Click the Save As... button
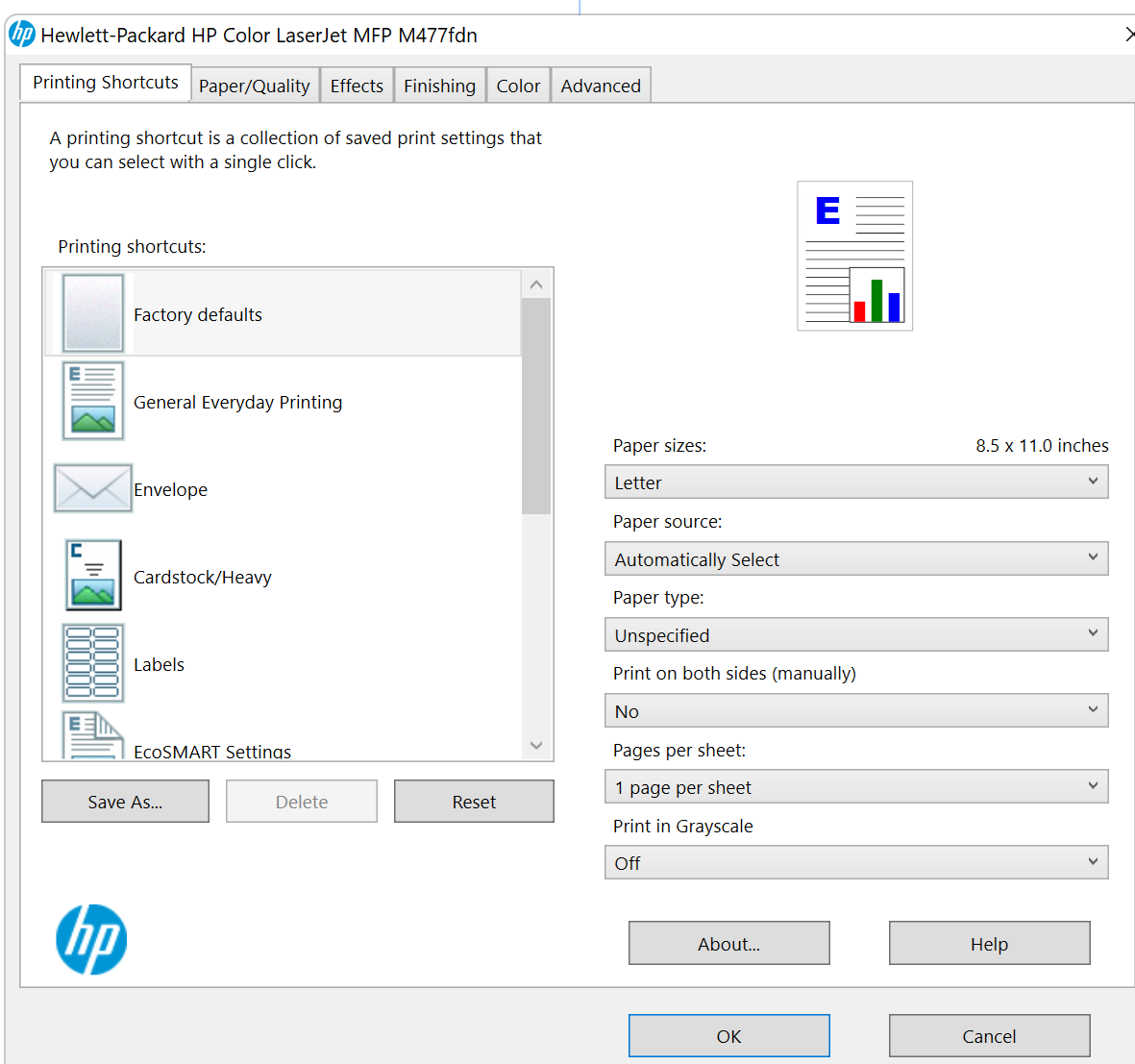 click(125, 802)
